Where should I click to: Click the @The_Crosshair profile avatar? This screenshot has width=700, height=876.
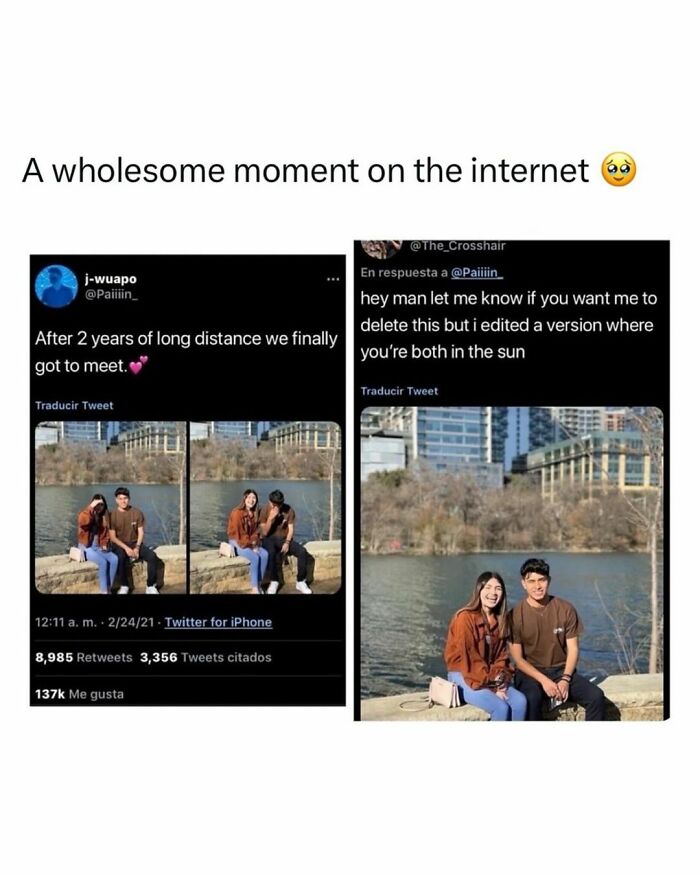[x=382, y=249]
